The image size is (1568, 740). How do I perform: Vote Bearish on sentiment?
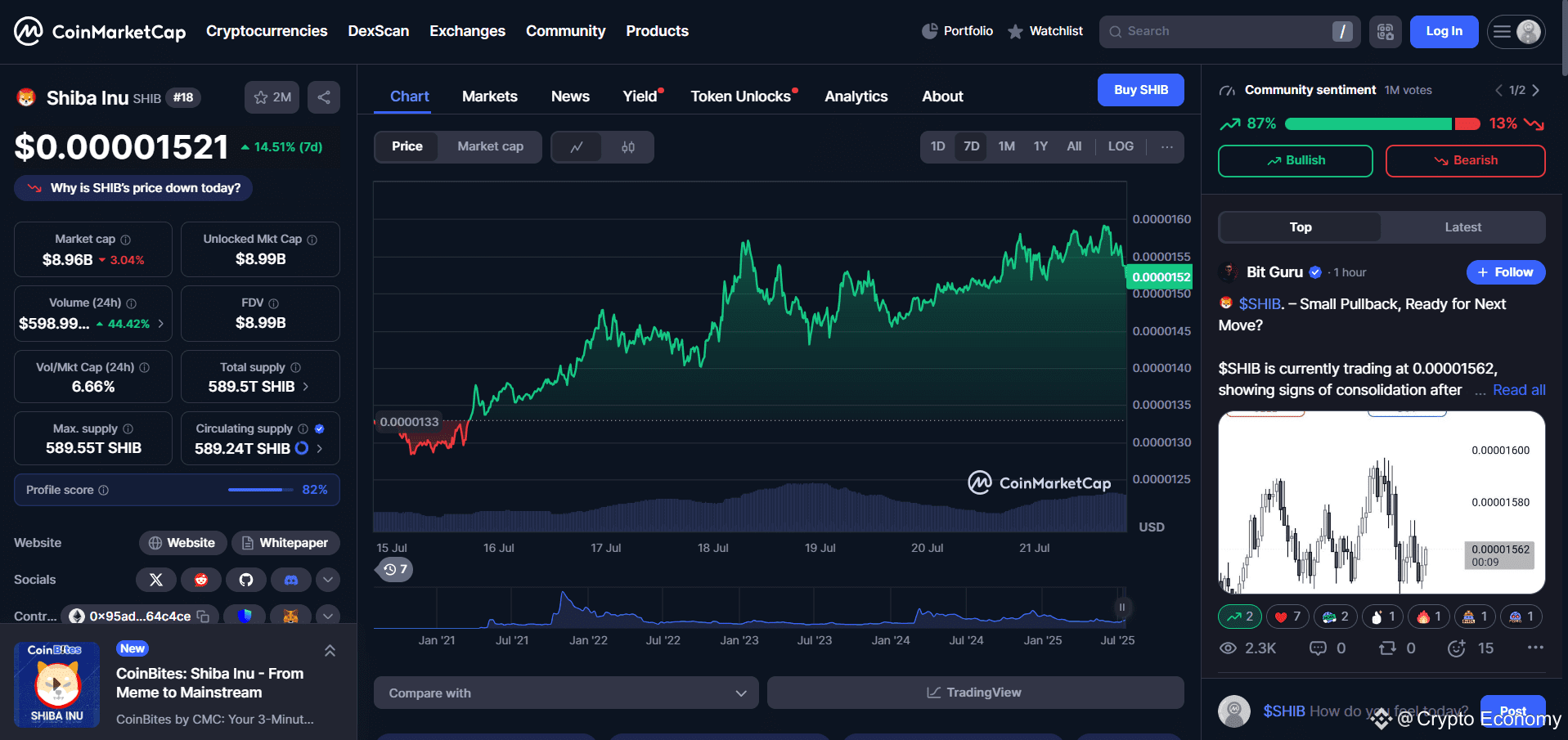(x=1465, y=161)
